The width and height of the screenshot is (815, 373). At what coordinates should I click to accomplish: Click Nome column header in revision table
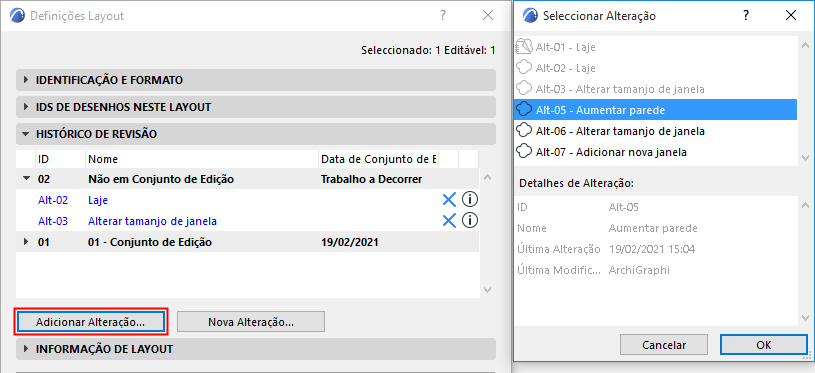coord(202,159)
